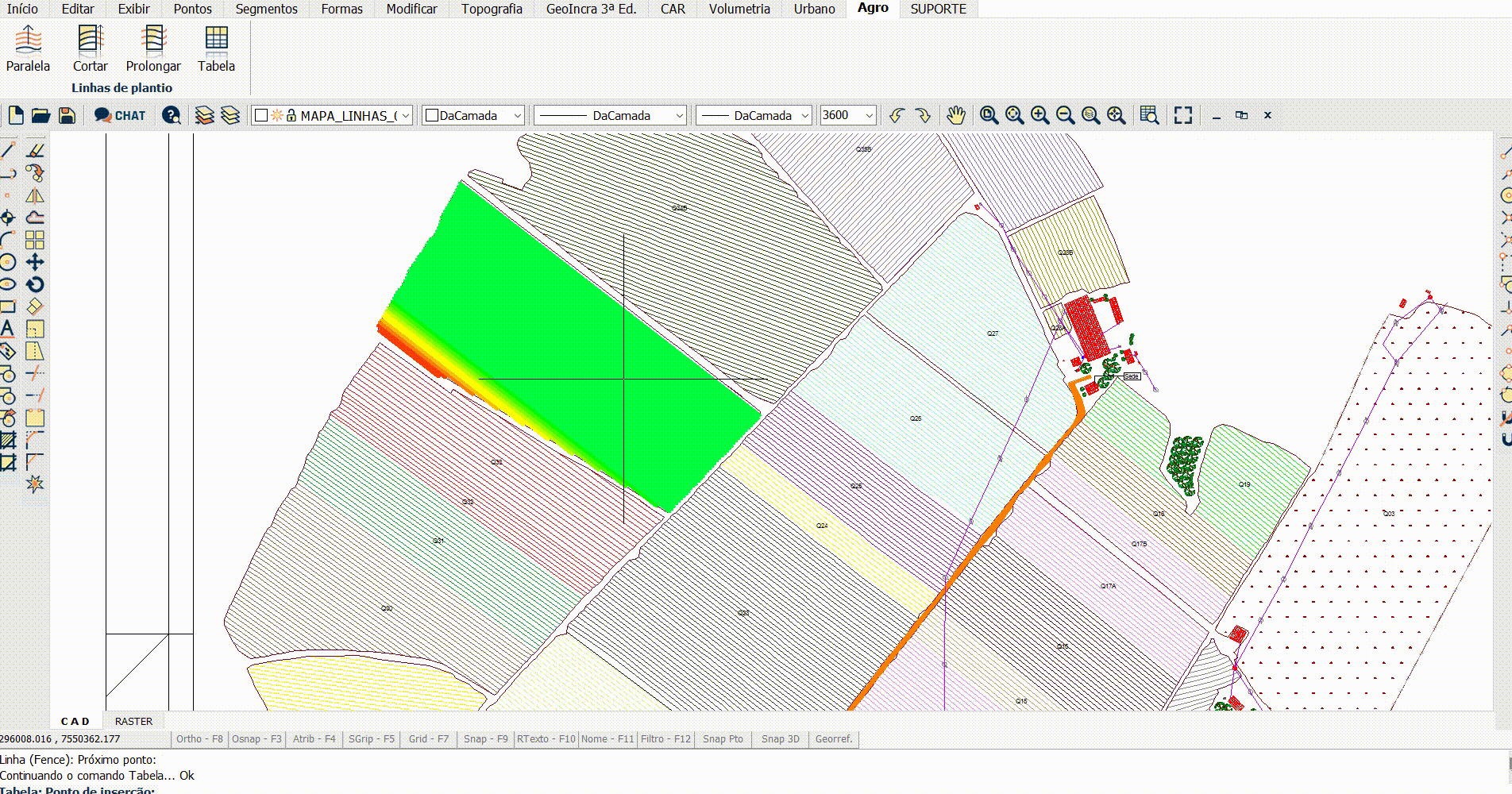Click the undo curved arrow

pos(897,115)
